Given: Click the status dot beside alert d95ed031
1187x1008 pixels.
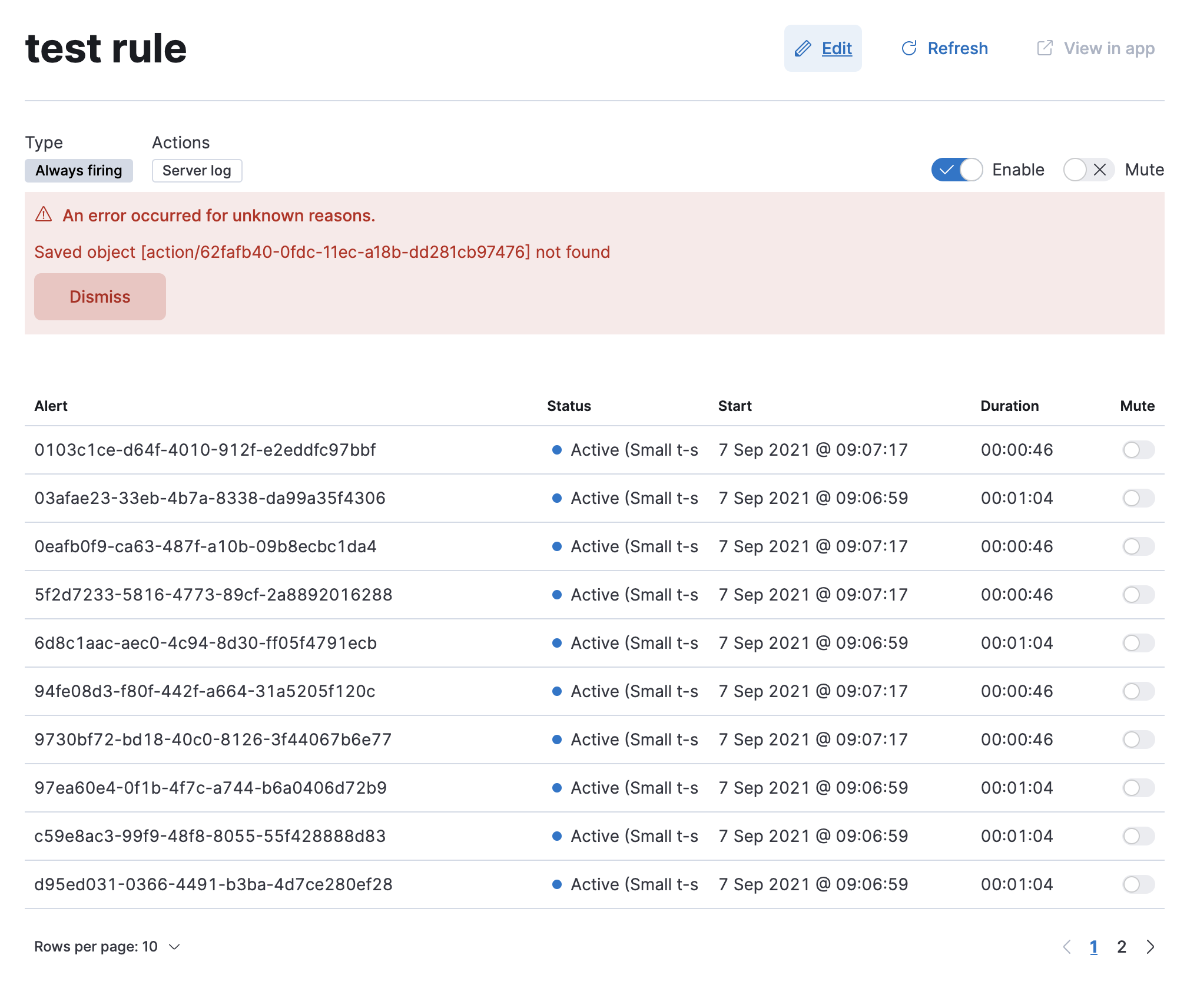Looking at the screenshot, I should (556, 884).
